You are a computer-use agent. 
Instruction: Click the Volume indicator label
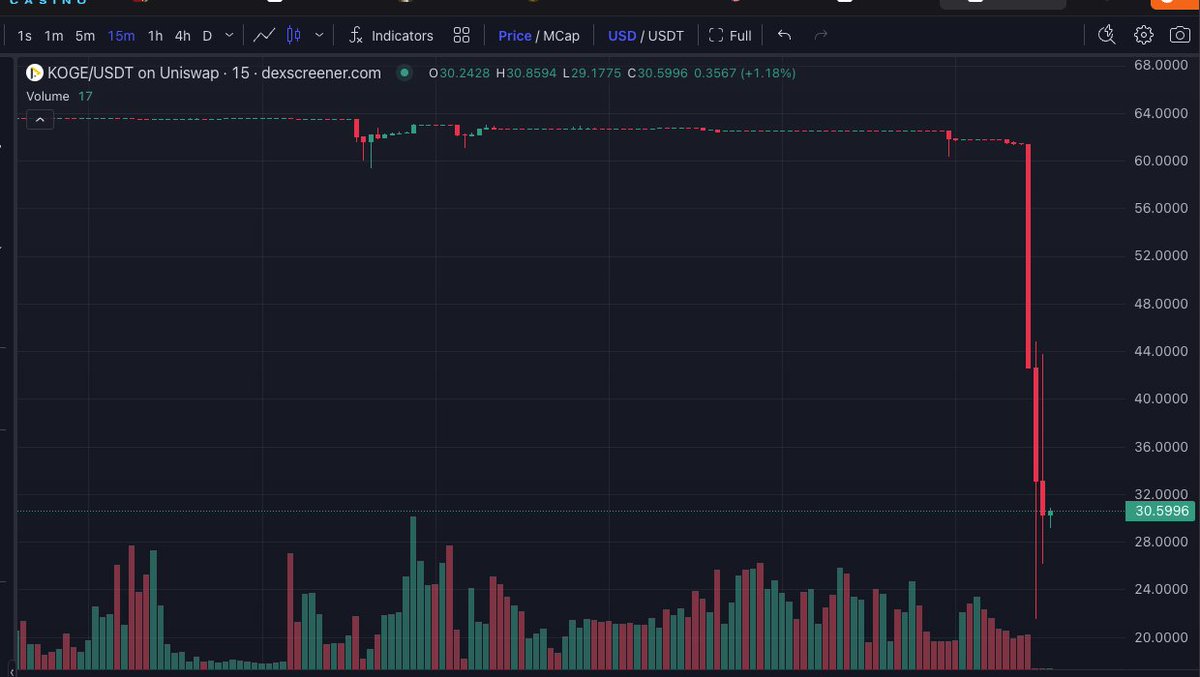pos(48,96)
